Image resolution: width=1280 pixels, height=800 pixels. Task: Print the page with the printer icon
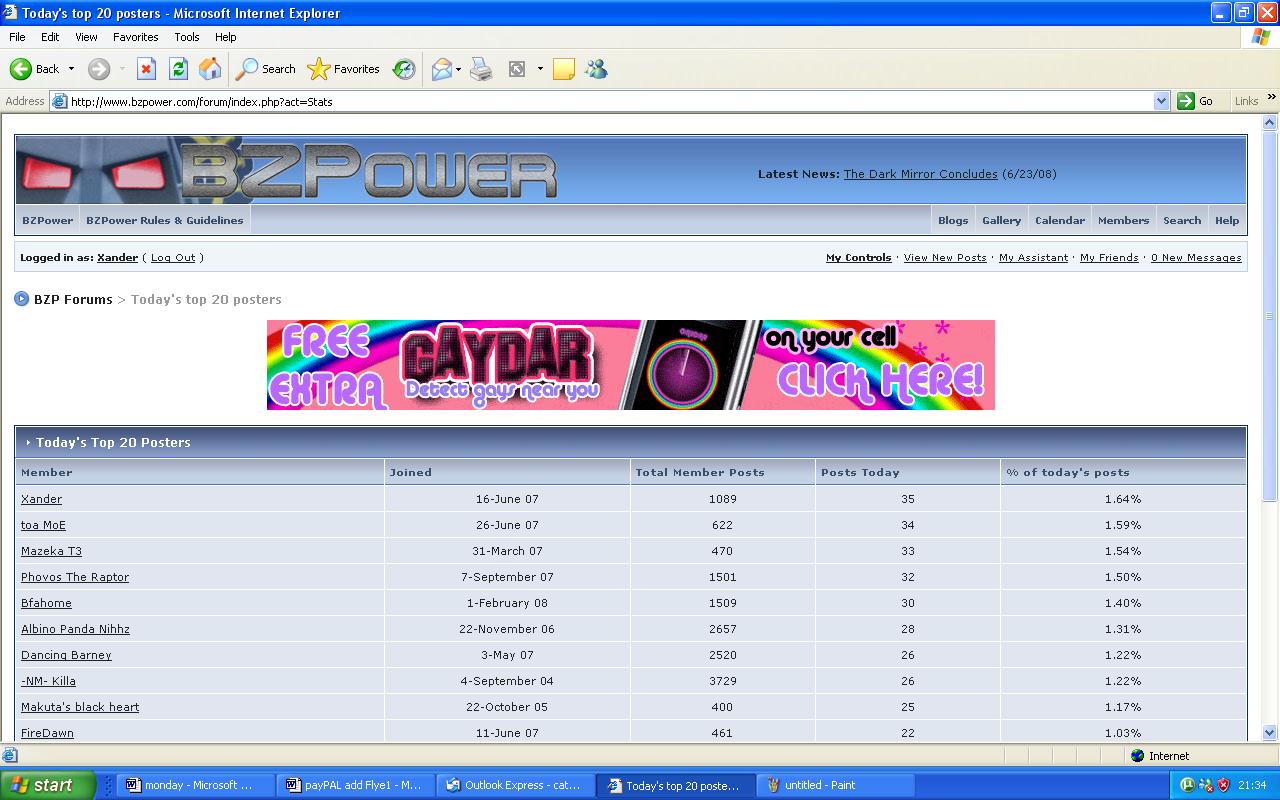point(481,69)
